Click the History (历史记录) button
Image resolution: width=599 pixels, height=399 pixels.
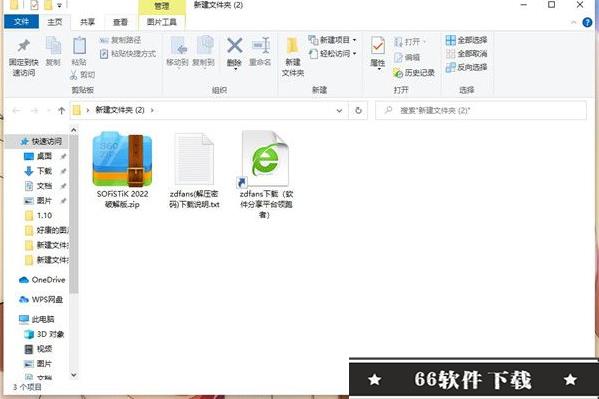pyautogui.click(x=414, y=72)
